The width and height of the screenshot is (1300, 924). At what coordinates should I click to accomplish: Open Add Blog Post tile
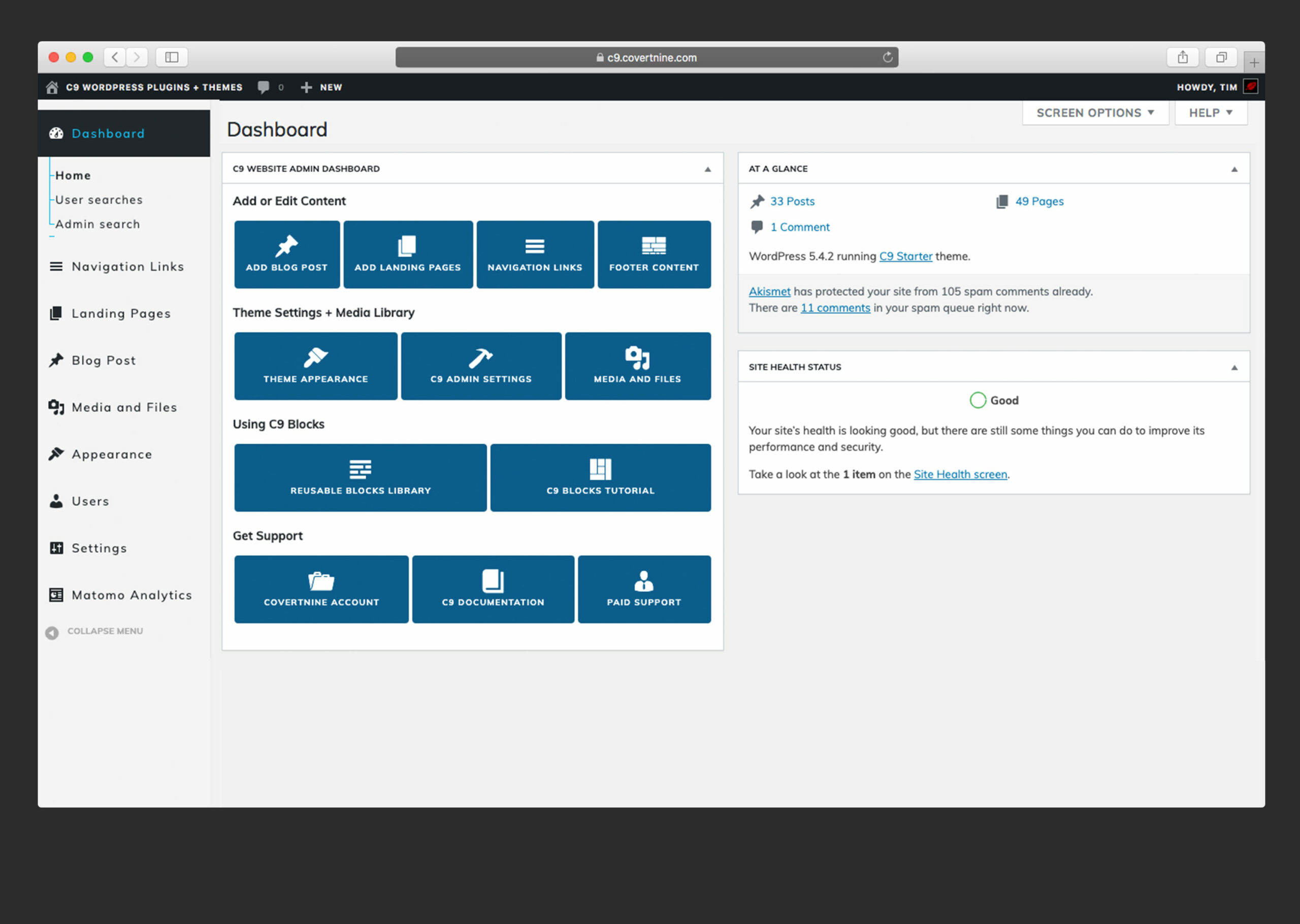(287, 254)
